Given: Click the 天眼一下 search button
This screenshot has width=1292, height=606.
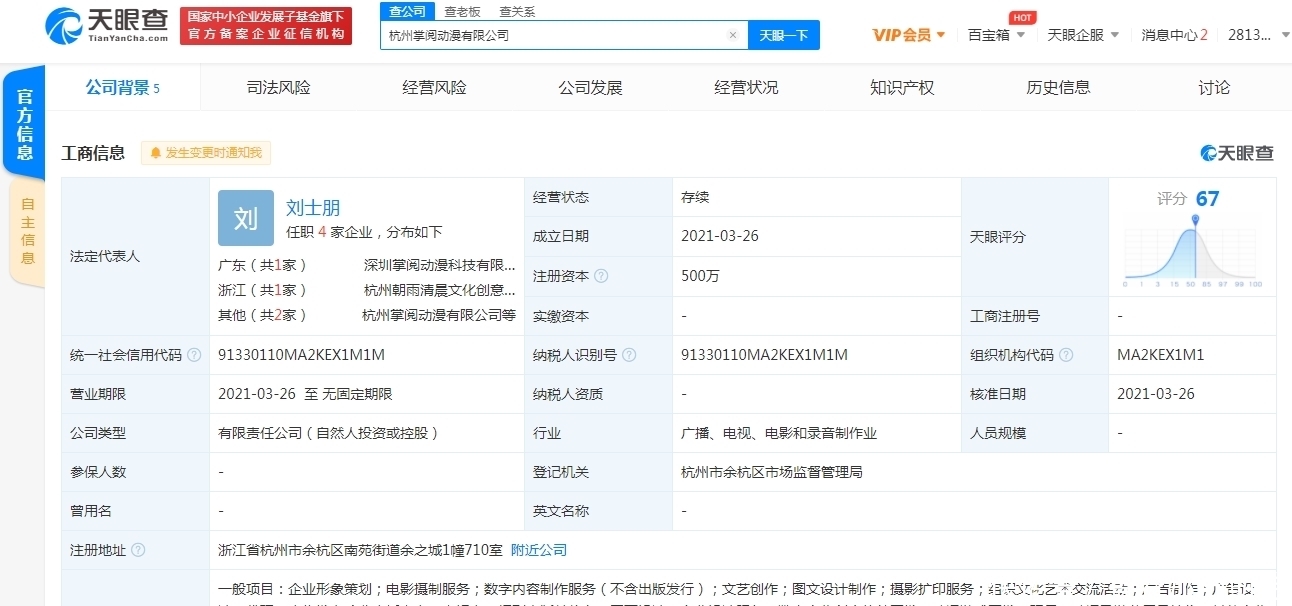Looking at the screenshot, I should click(x=784, y=35).
